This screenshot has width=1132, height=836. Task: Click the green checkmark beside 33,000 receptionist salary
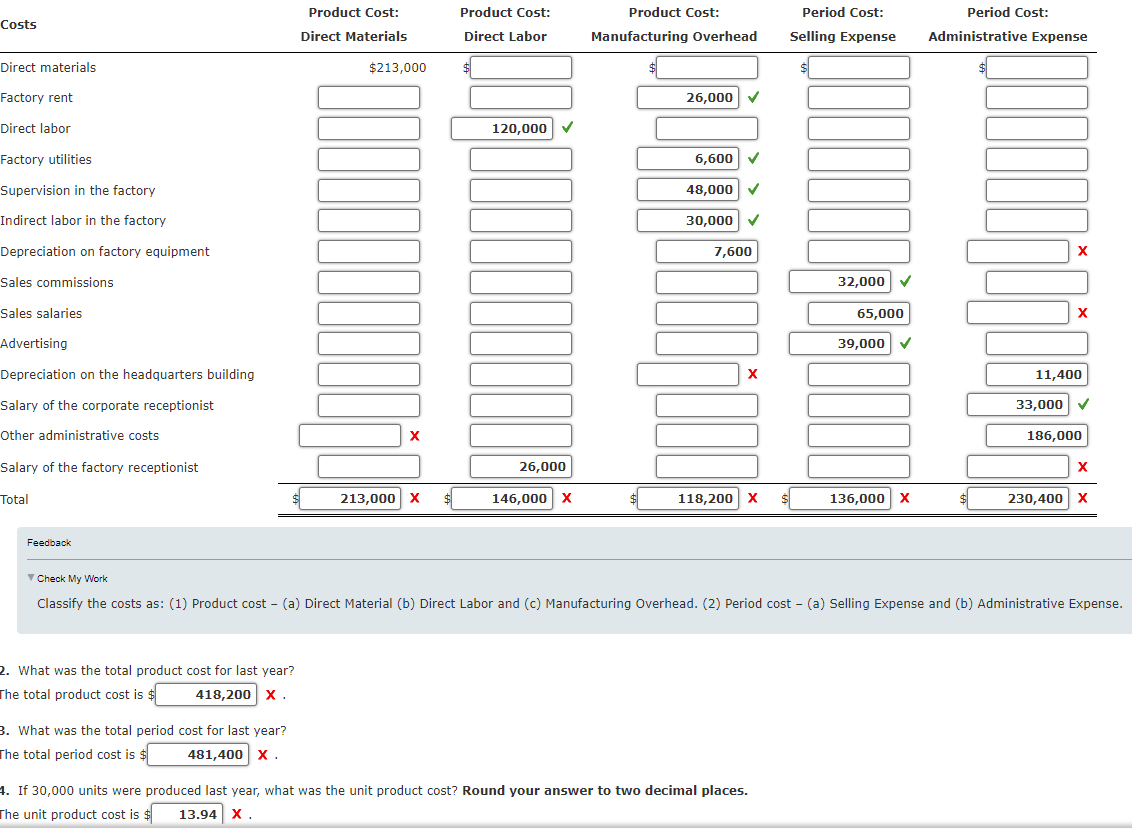[1084, 404]
